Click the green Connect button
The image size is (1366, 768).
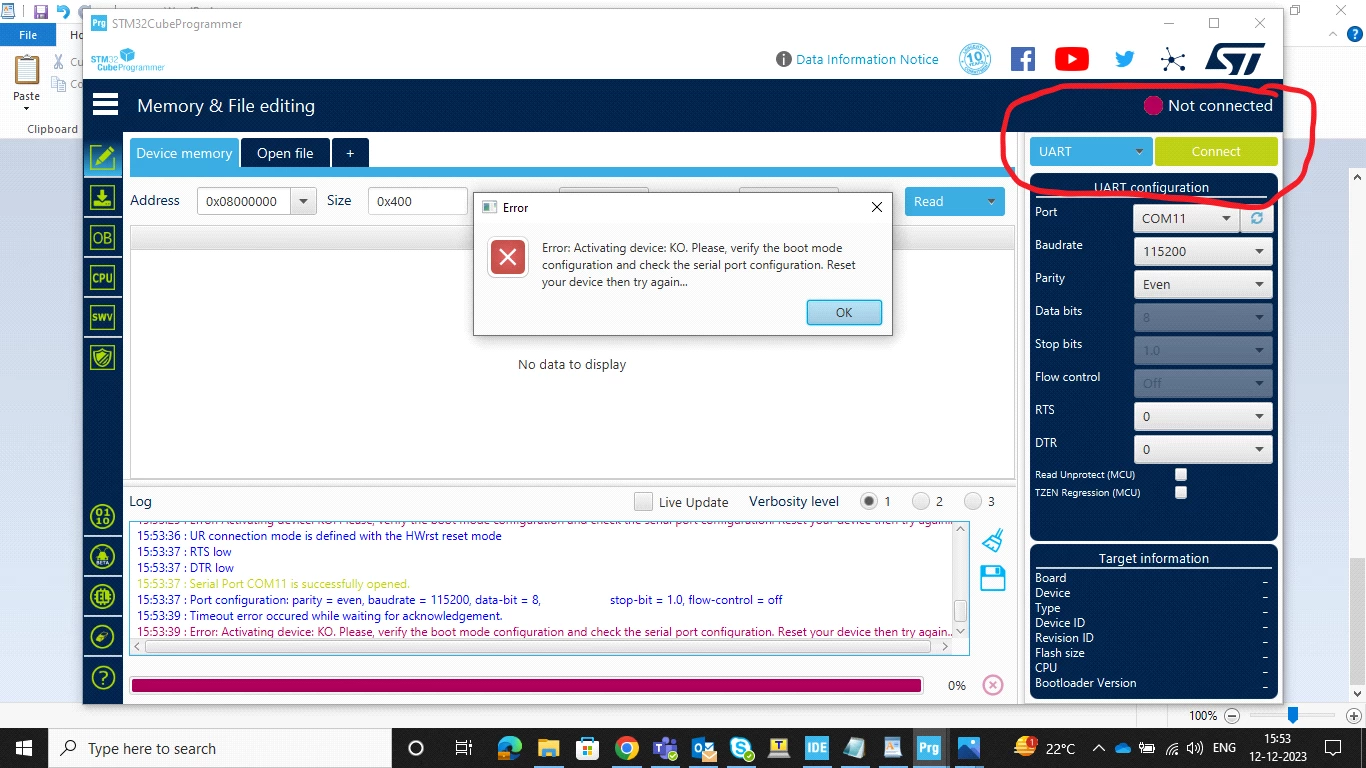[1216, 152]
